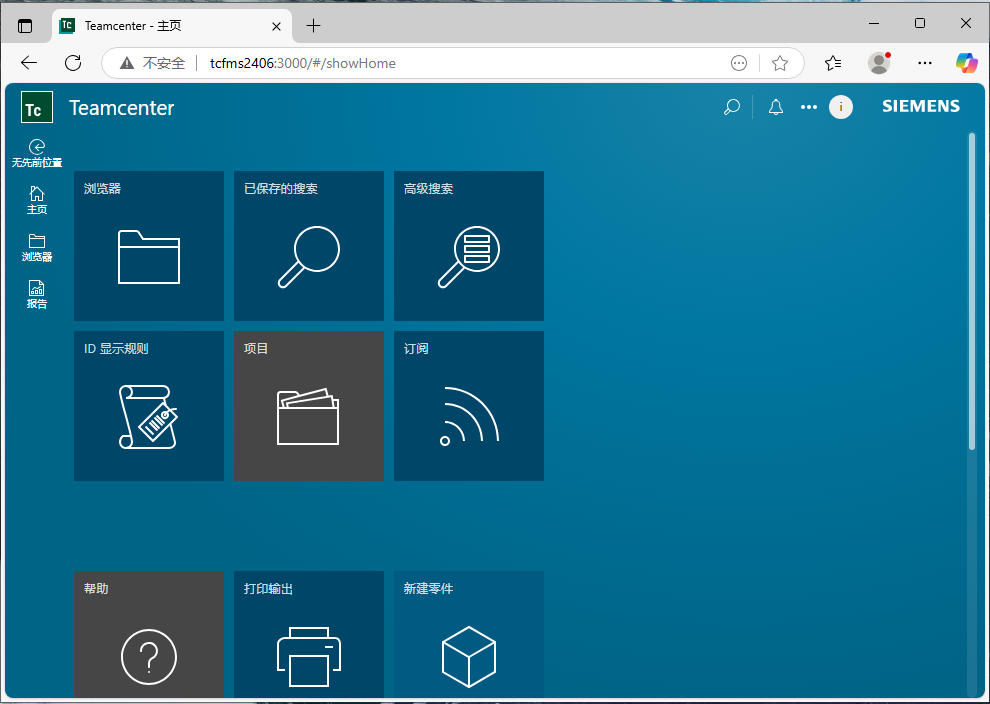This screenshot has width=990, height=704.
Task: Open 浏览器 in the left sidebar
Action: pyautogui.click(x=37, y=248)
